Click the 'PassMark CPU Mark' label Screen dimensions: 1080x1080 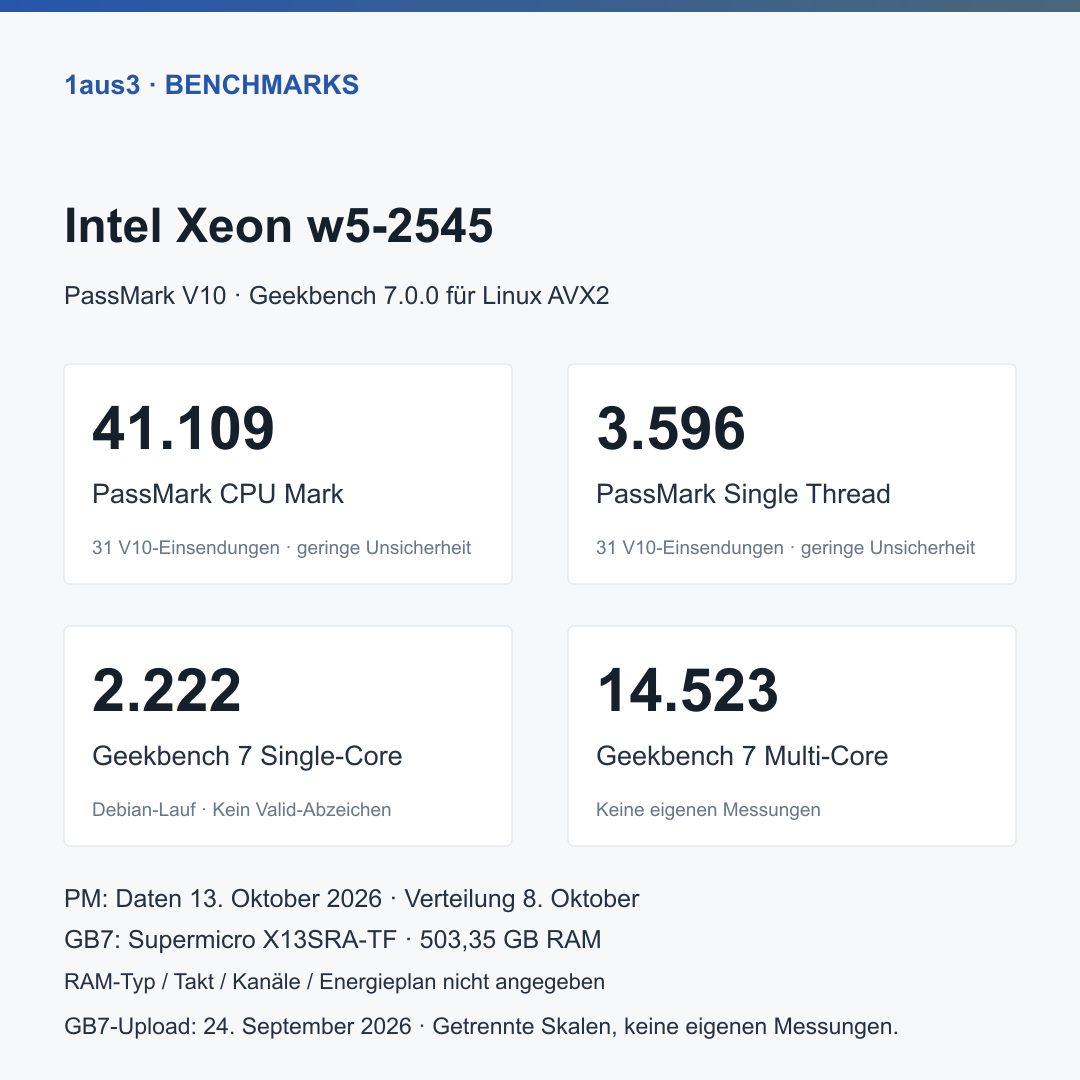(218, 494)
